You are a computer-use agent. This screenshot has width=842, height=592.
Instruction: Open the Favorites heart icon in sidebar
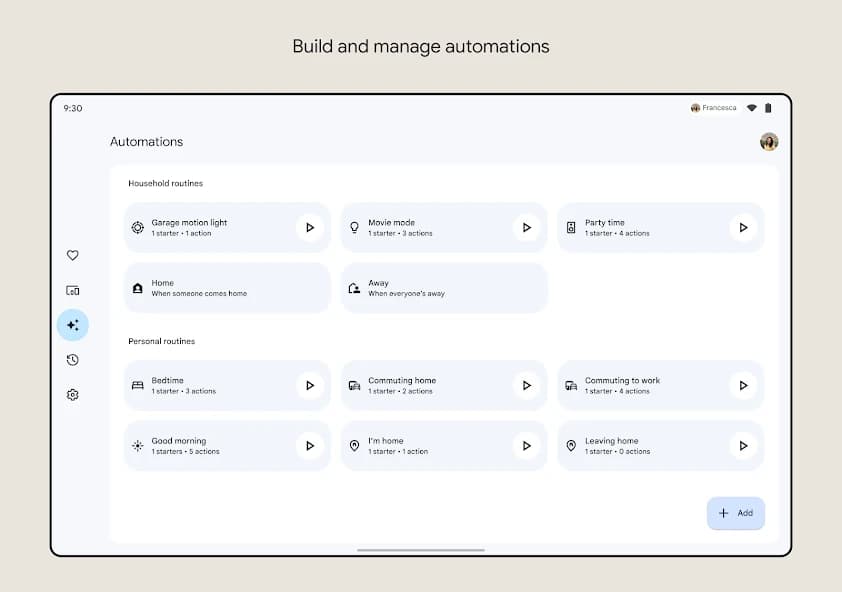tap(72, 255)
